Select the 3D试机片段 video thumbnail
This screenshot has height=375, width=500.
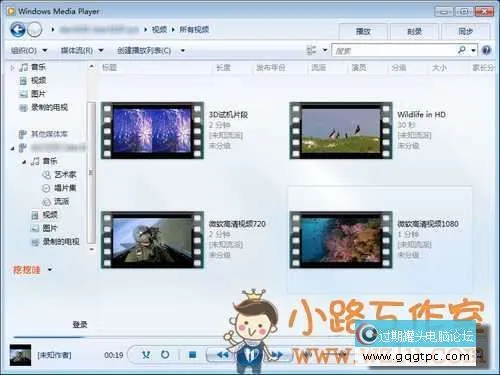(x=152, y=130)
